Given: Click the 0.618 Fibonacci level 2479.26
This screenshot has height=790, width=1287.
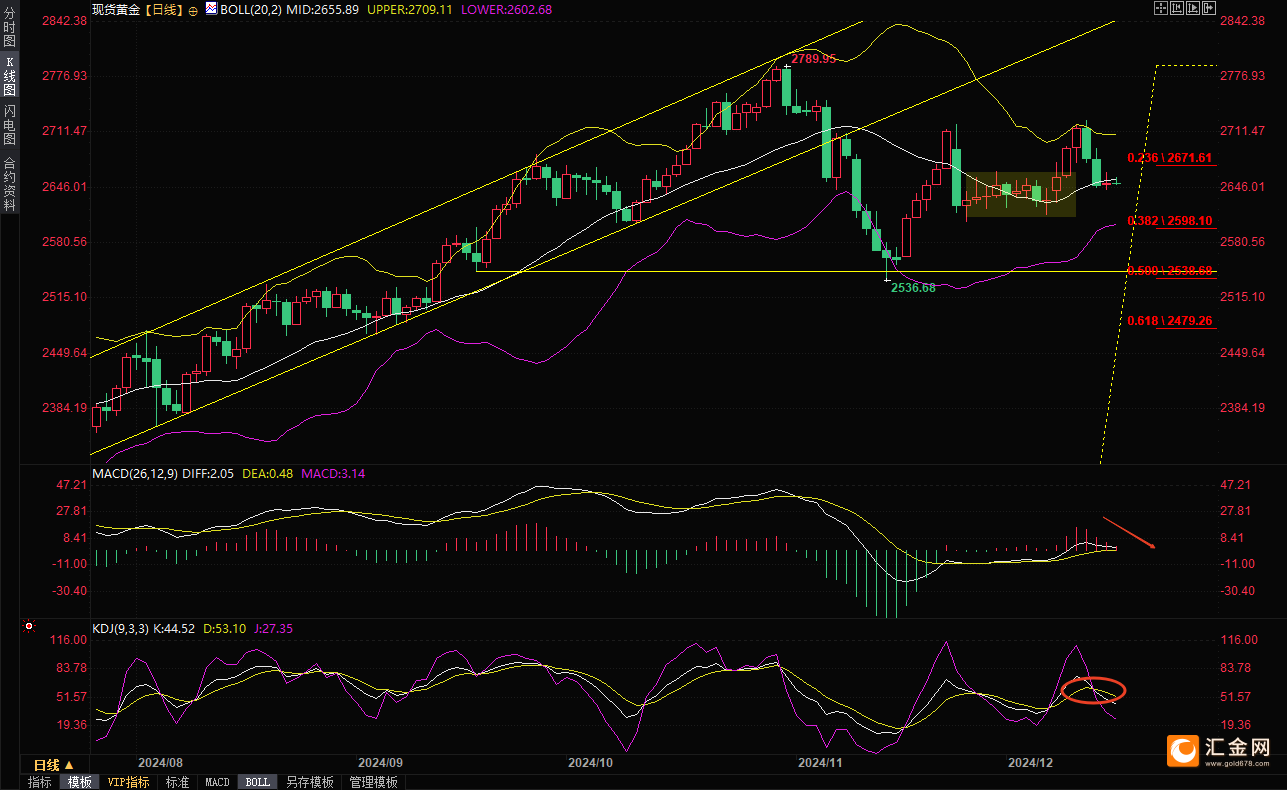Looking at the screenshot, I should tap(1169, 321).
